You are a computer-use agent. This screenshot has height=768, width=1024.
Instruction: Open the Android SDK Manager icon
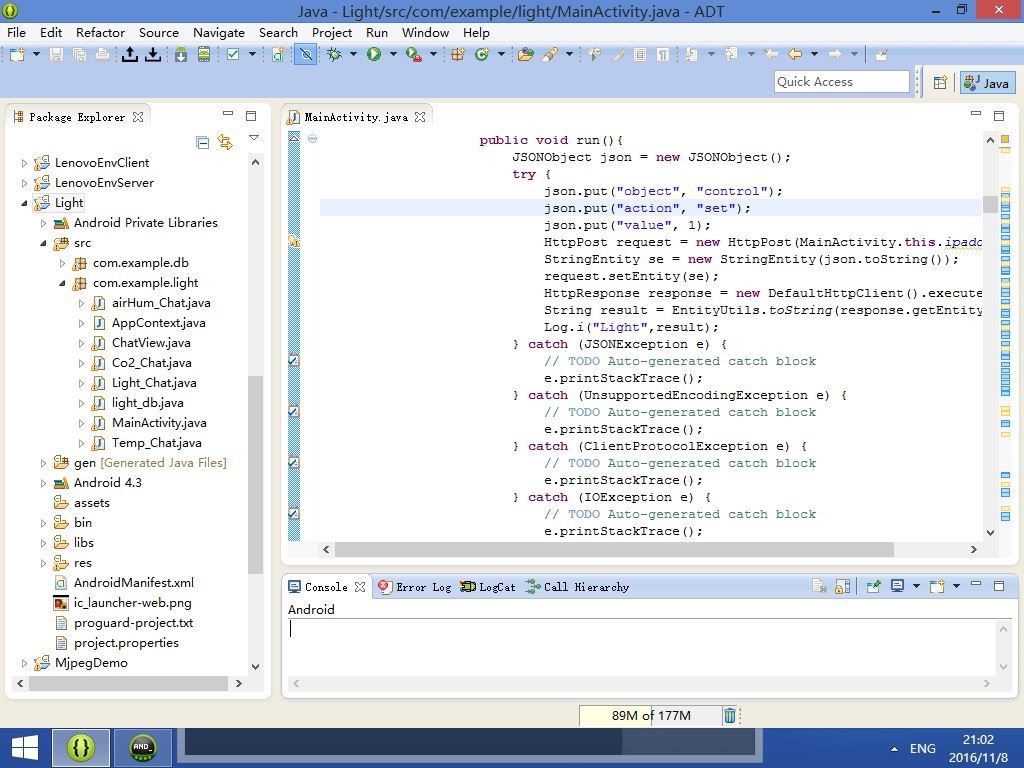(180, 55)
